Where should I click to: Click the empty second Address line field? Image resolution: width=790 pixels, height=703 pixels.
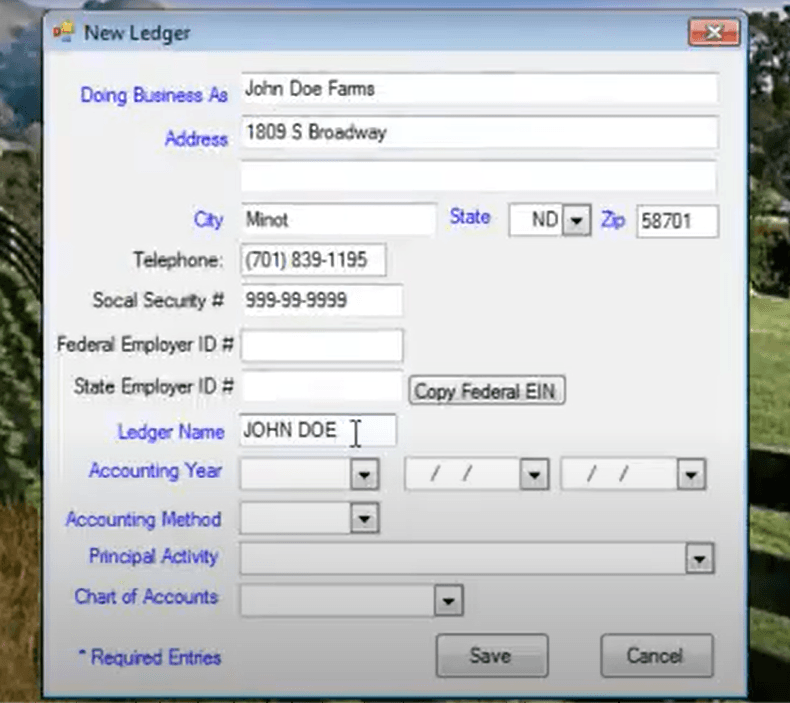pyautogui.click(x=478, y=176)
